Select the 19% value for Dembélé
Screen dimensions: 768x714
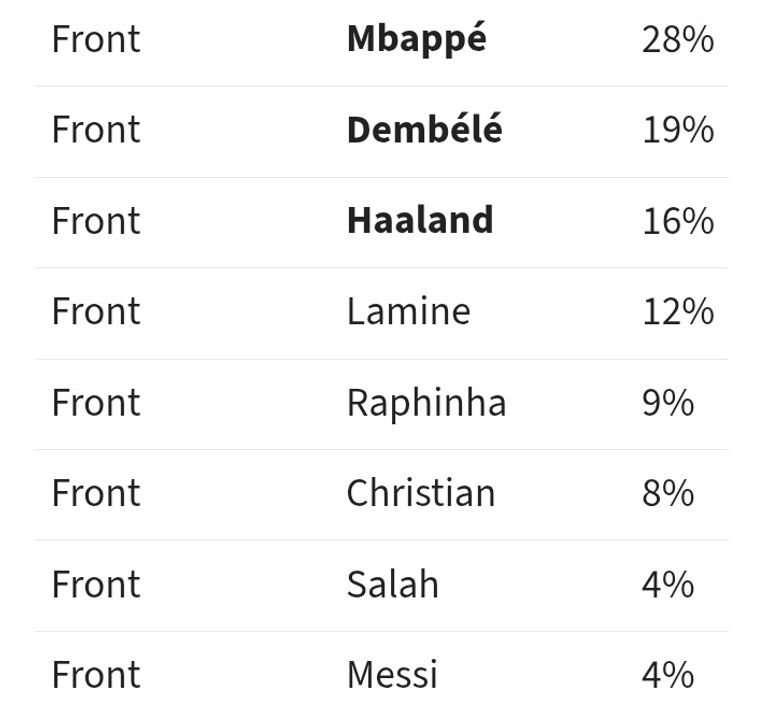[678, 130]
